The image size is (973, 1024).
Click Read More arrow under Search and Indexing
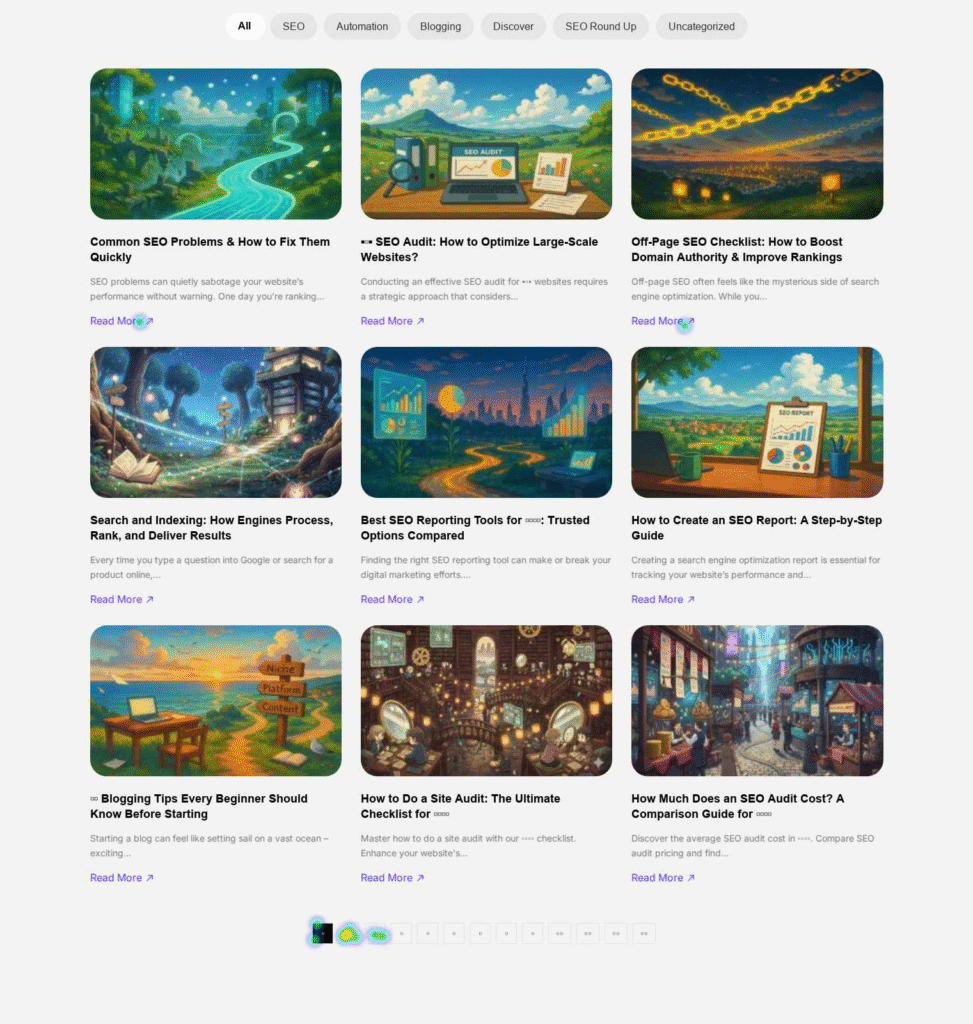(150, 600)
